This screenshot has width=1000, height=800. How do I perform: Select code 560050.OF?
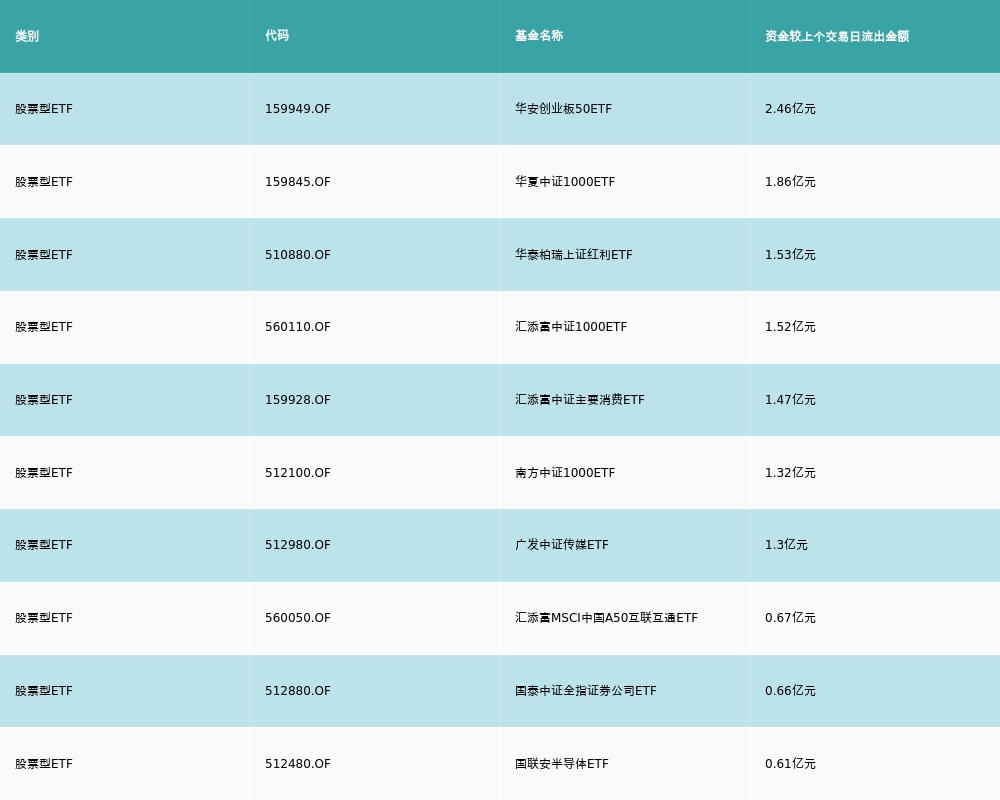[x=298, y=618]
